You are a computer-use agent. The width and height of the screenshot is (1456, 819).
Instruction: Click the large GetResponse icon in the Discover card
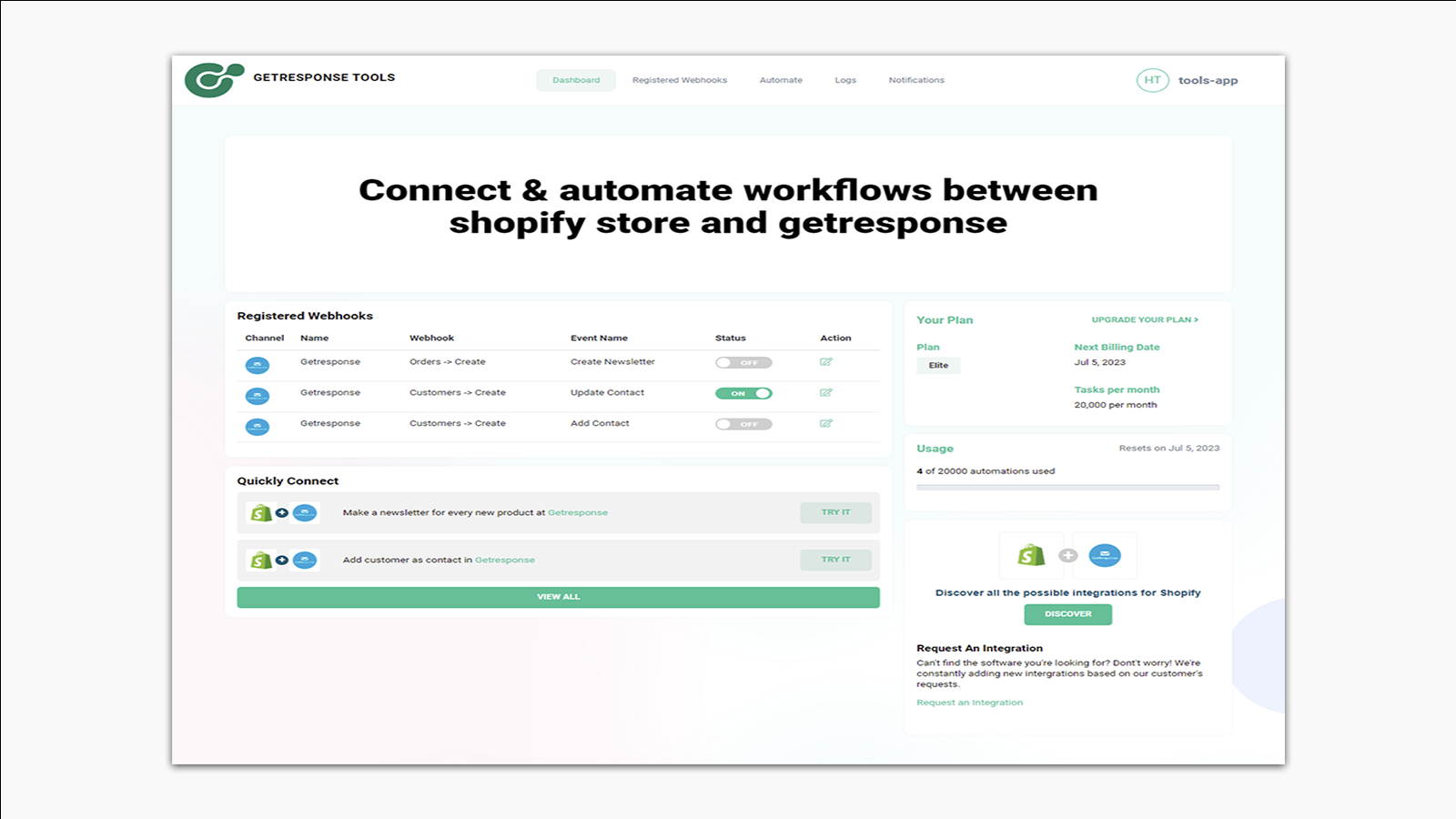coord(1105,555)
